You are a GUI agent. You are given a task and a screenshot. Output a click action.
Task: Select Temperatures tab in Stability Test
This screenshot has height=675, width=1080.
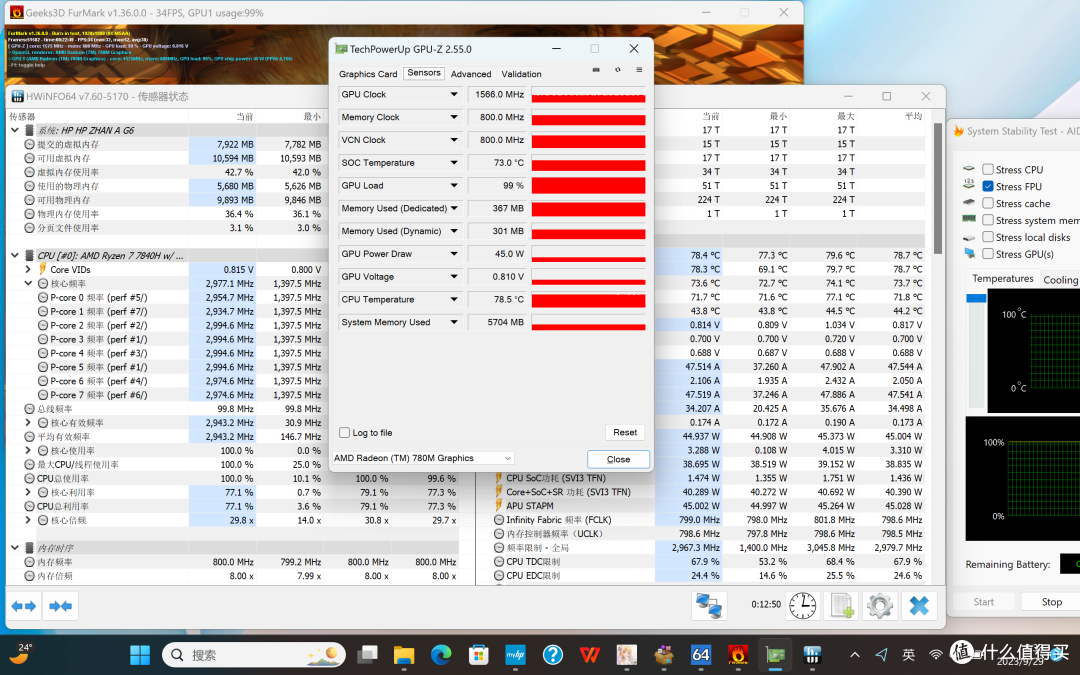tap(1002, 278)
